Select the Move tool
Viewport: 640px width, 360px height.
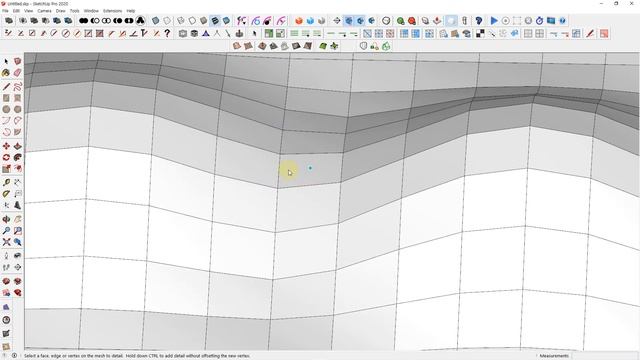click(6, 146)
